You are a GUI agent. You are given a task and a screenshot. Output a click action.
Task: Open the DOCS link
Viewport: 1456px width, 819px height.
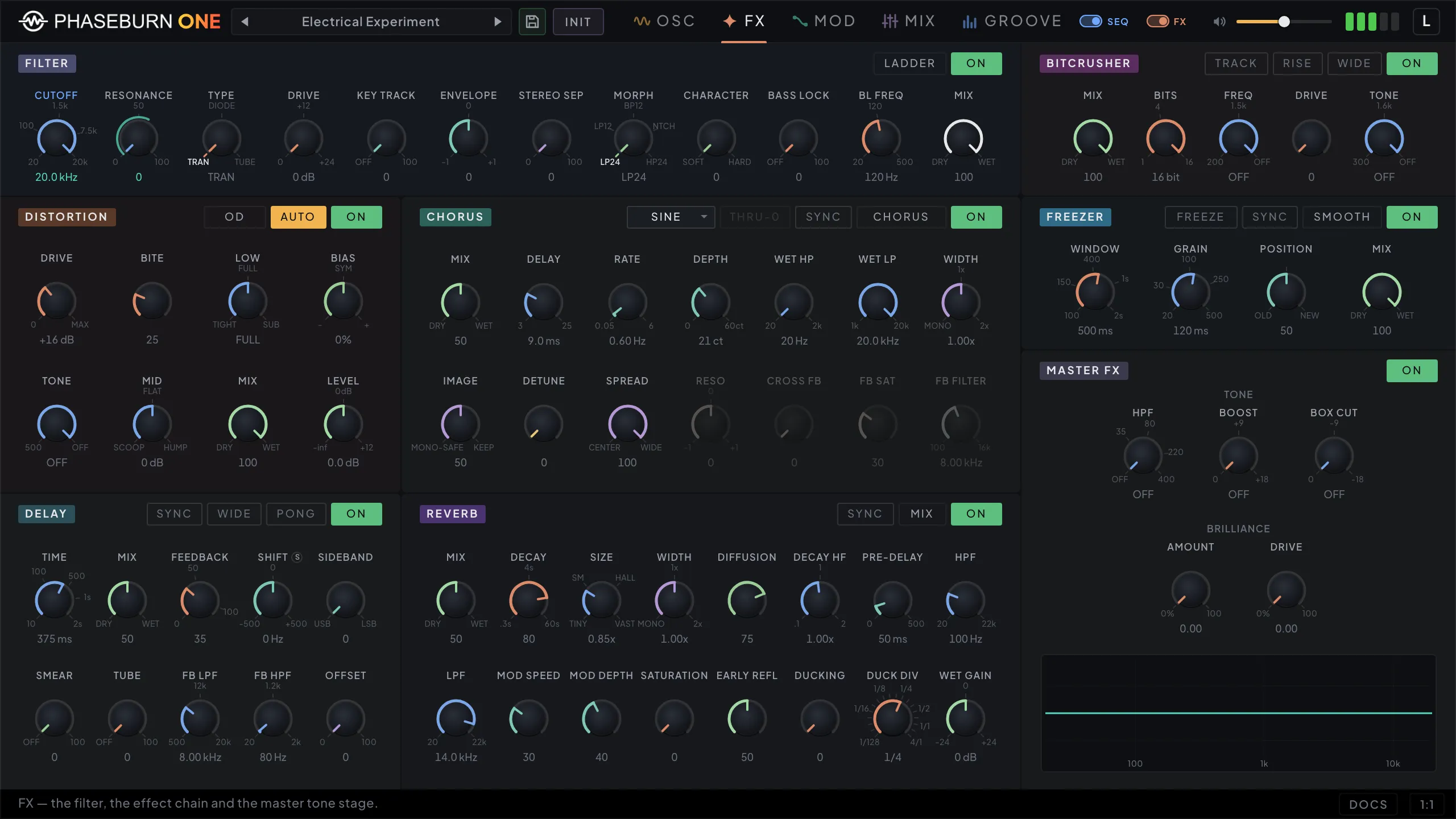click(x=1368, y=804)
